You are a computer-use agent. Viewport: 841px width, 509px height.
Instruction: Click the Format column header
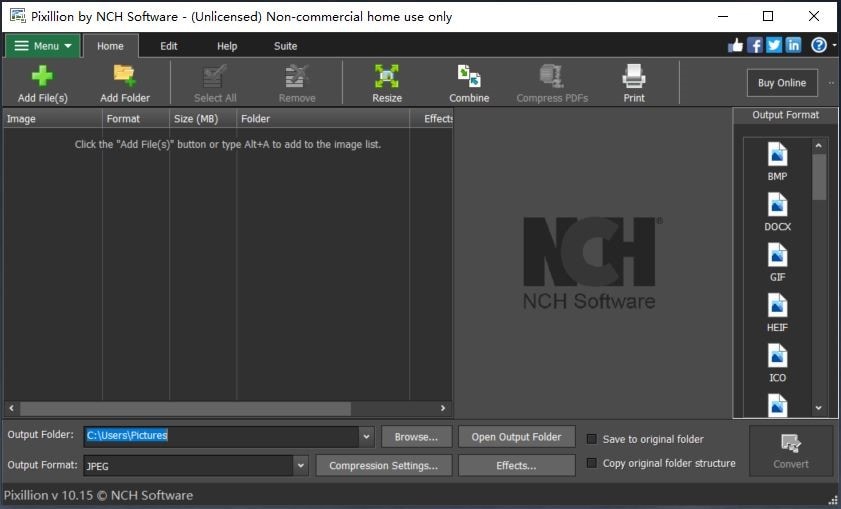tap(136, 119)
